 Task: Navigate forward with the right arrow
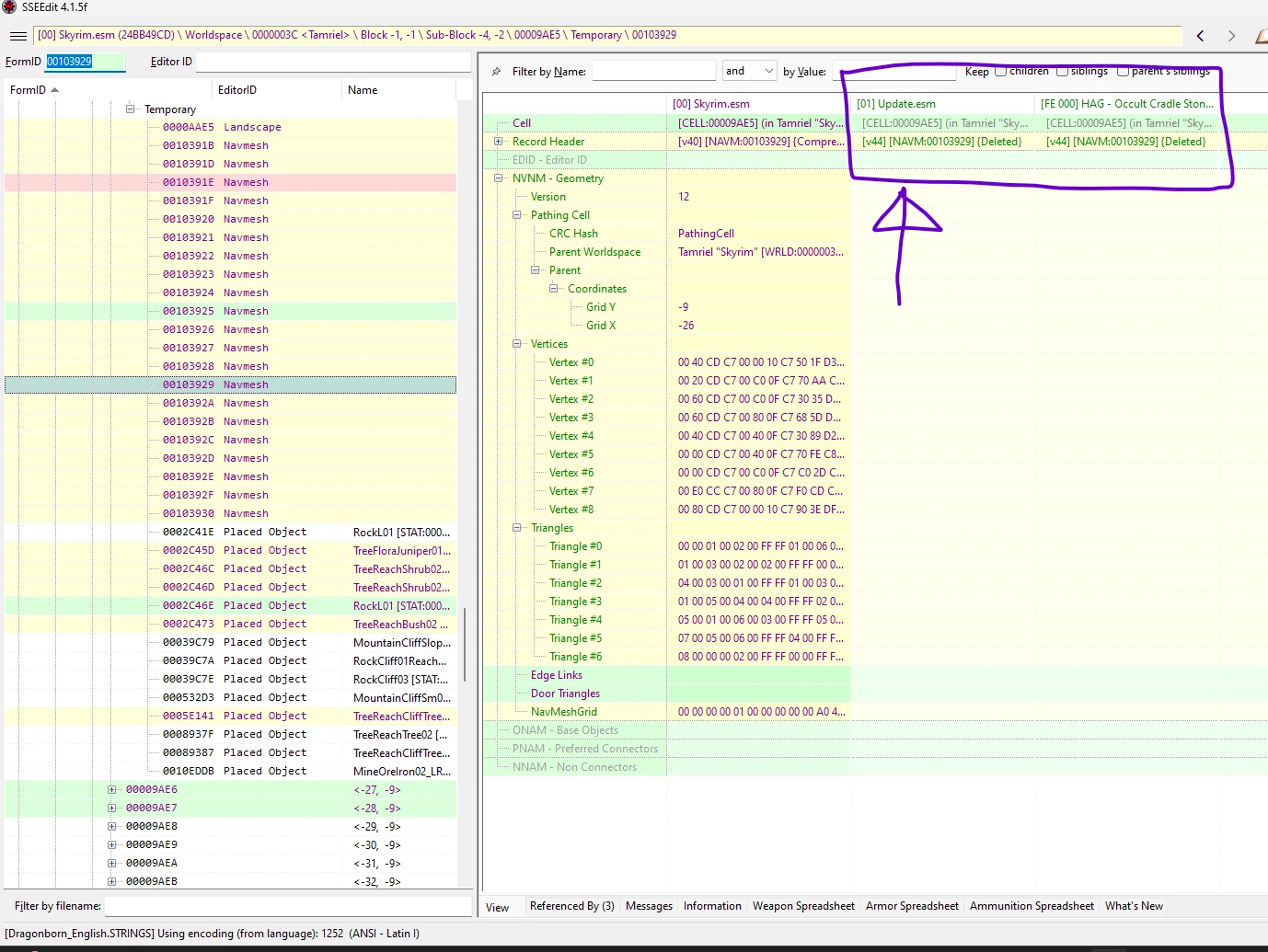point(1231,36)
